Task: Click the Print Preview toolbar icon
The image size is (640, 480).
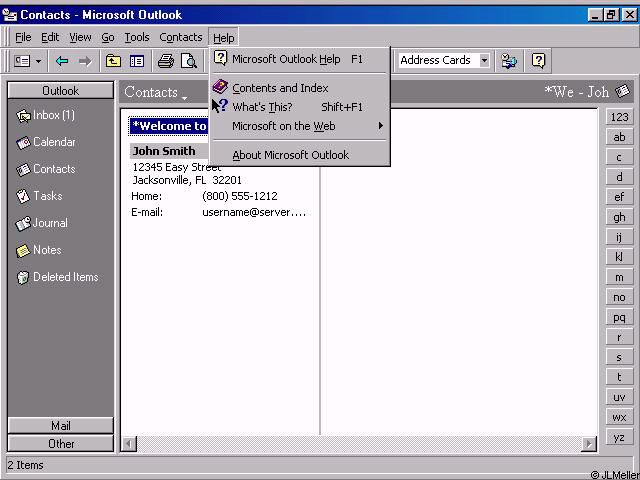Action: click(x=189, y=61)
